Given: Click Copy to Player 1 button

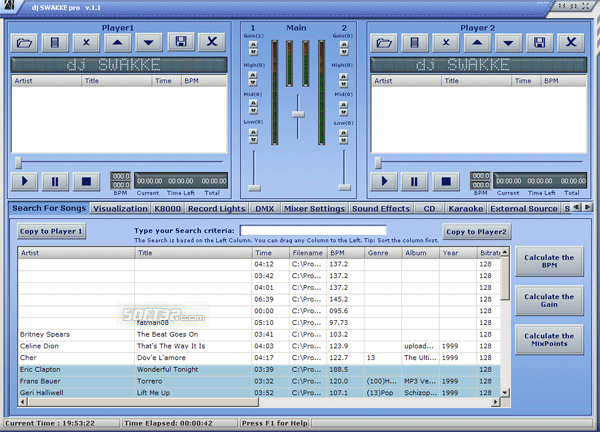Looking at the screenshot, I should [51, 231].
